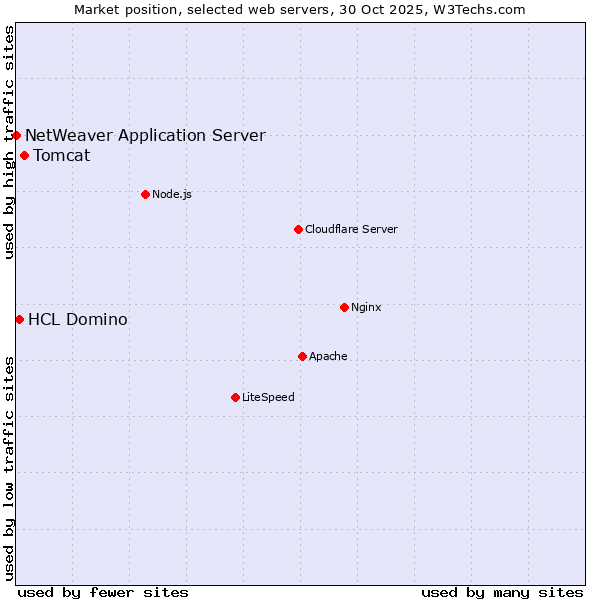The width and height of the screenshot is (600, 600).
Task: Click the red dot for Node.js
Action: coord(145,194)
